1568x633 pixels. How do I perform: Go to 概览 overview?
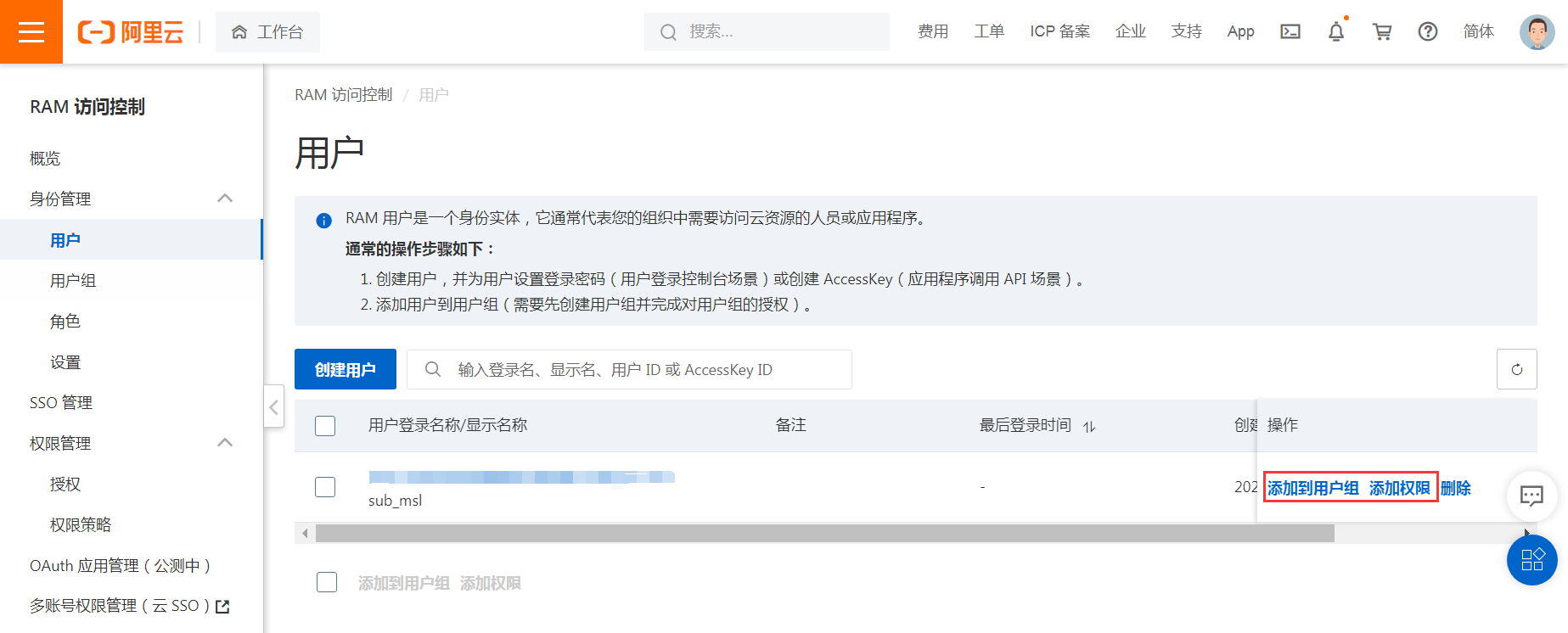[x=45, y=159]
